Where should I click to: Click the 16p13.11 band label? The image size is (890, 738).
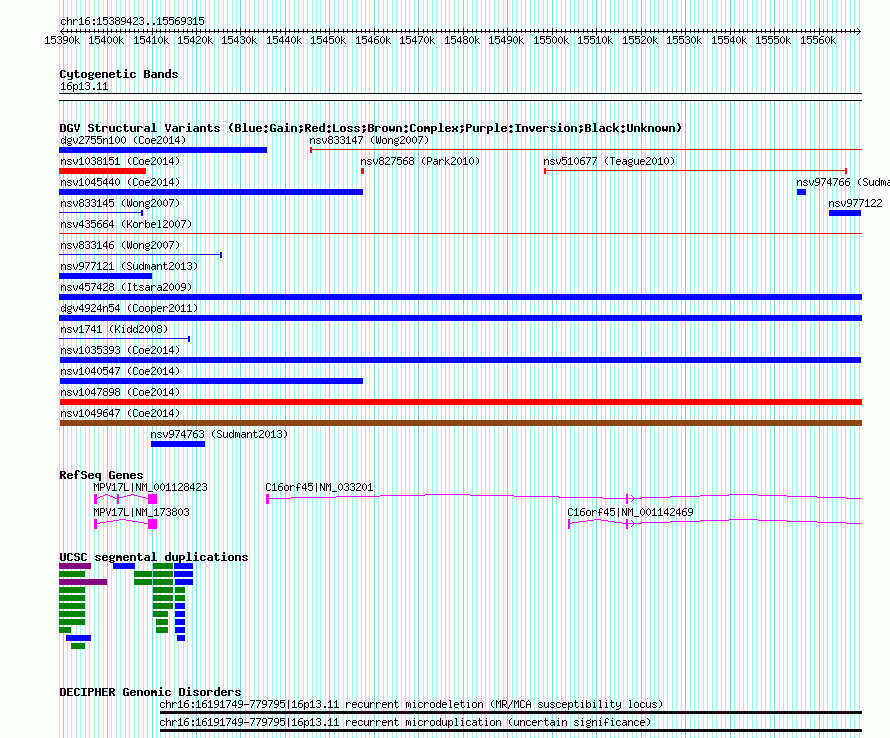tap(84, 86)
